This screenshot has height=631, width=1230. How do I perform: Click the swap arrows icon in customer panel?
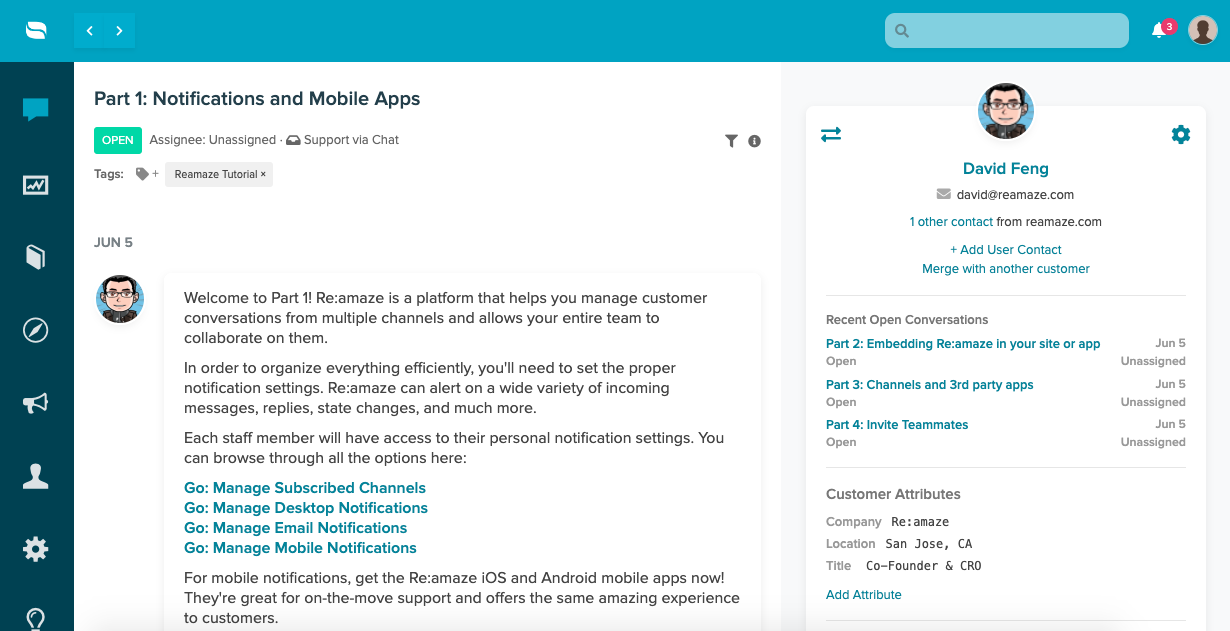(x=831, y=134)
